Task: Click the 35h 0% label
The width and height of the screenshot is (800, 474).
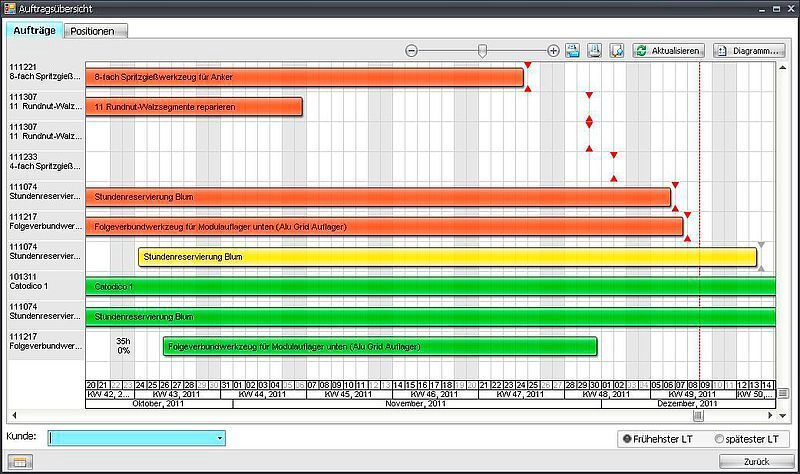Action: tap(123, 345)
